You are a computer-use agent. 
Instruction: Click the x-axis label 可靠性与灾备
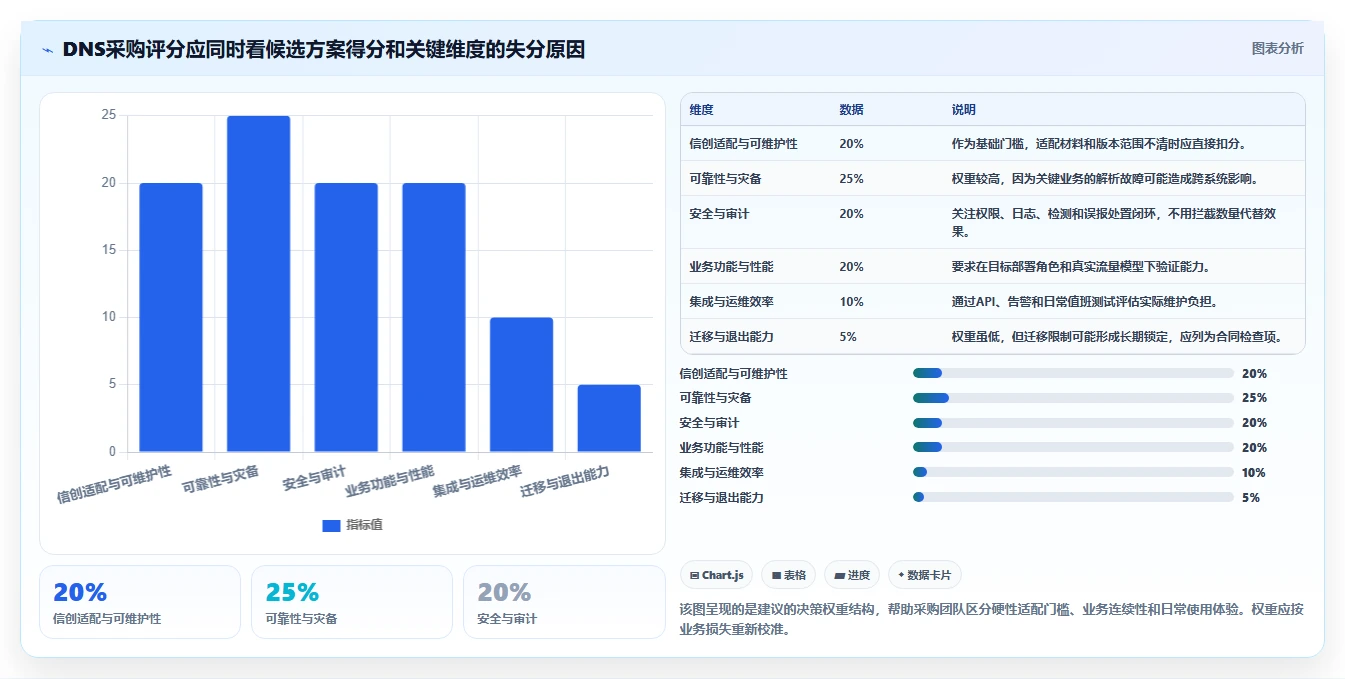tap(221, 480)
